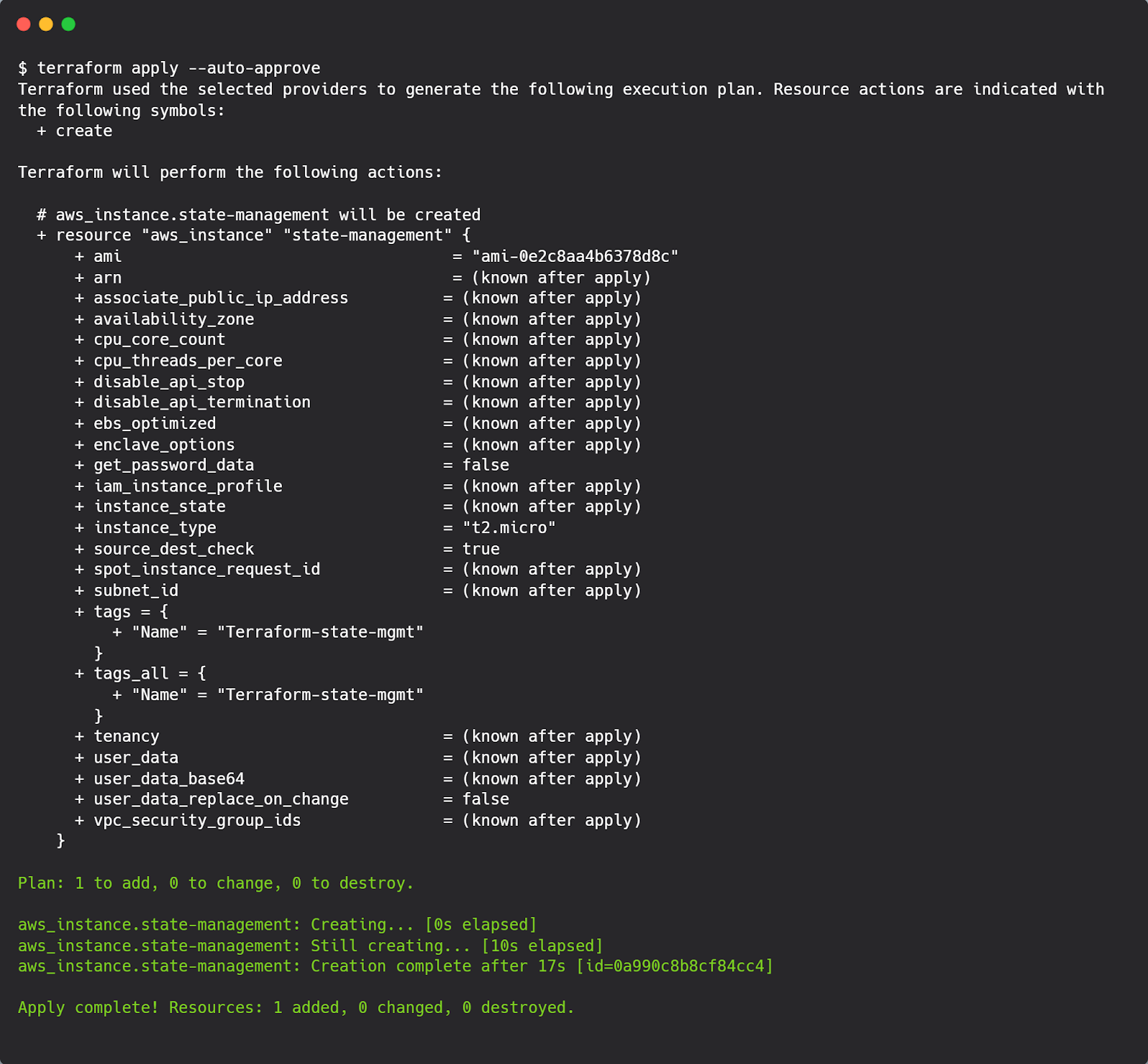Click "Terraform-state-mgmt" value under tags
Image resolution: width=1148 pixels, height=1064 pixels.
321,633
